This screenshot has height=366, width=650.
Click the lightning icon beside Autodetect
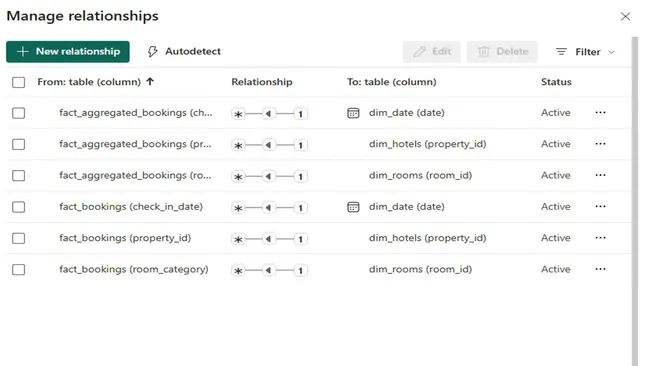(153, 52)
